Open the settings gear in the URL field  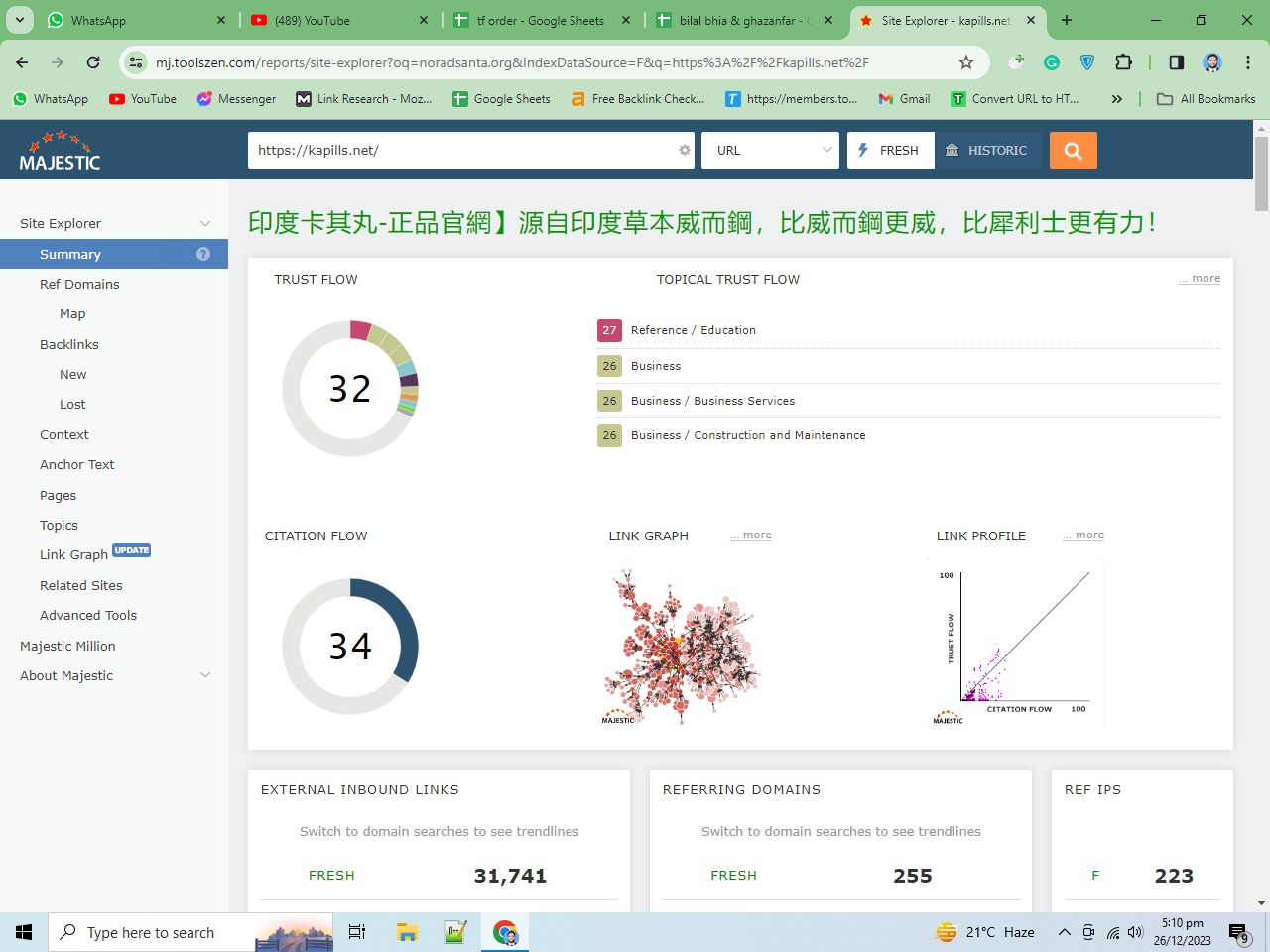pyautogui.click(x=684, y=151)
